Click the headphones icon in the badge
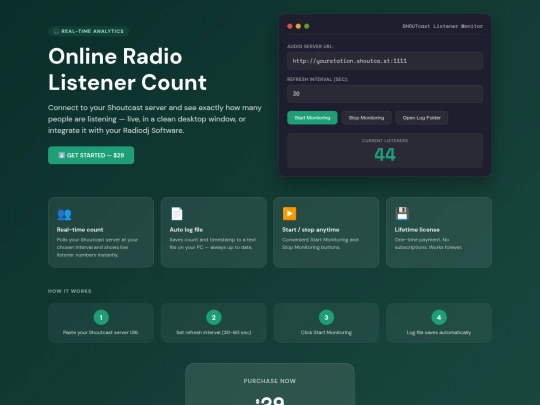The image size is (540, 405). [x=56, y=31]
